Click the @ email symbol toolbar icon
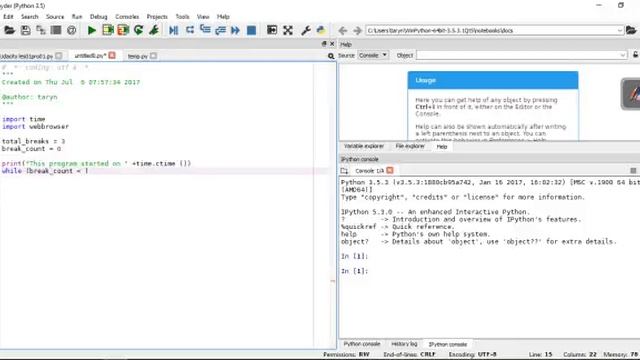This screenshot has width=640, height=360. click(x=71, y=30)
